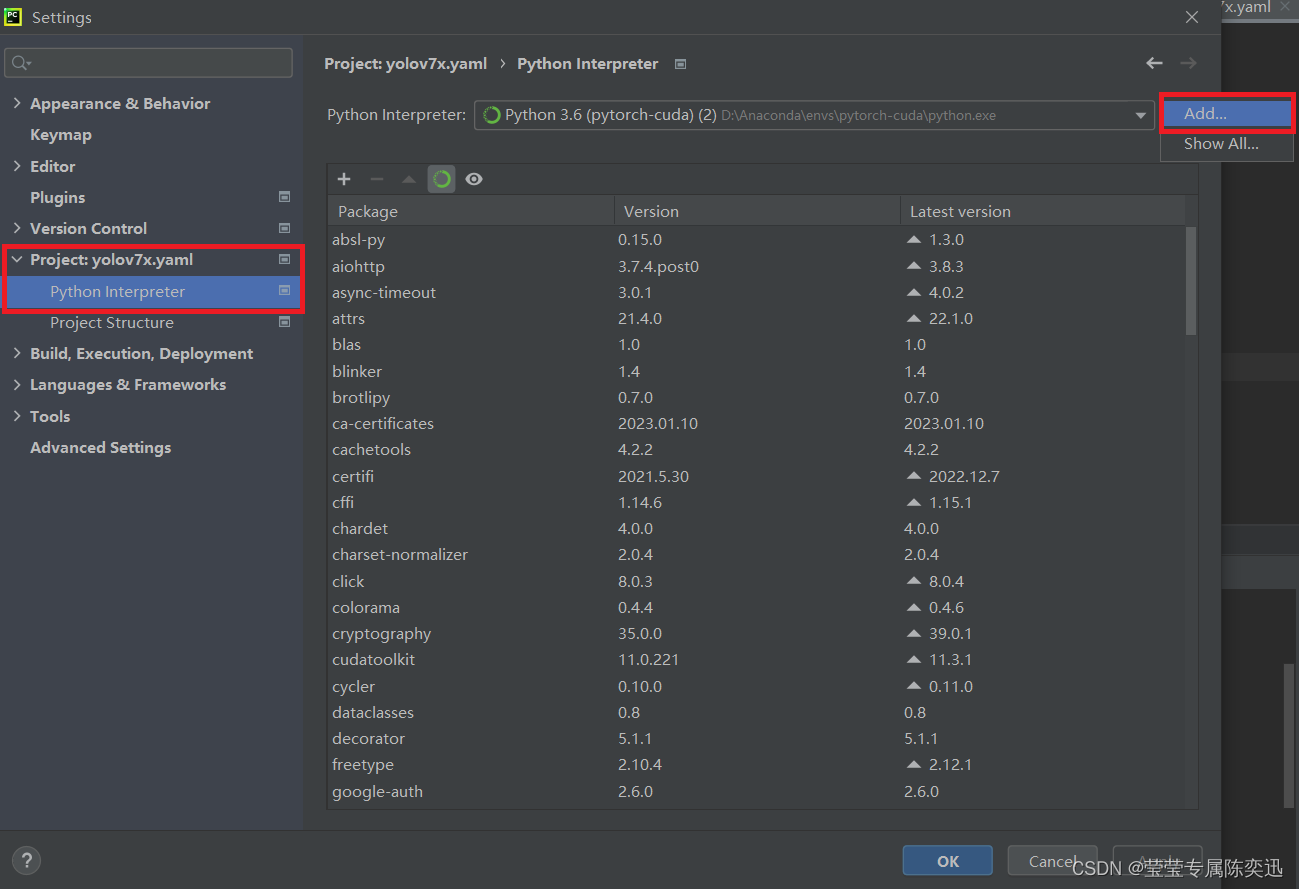Select the google-auth package row

tap(757, 791)
